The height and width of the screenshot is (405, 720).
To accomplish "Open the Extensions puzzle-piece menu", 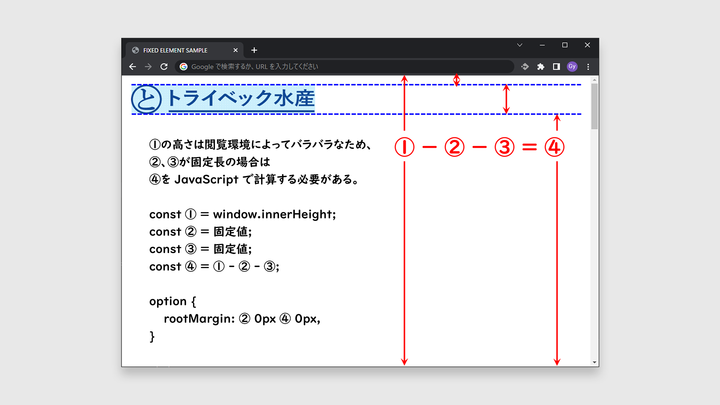I will (541, 67).
